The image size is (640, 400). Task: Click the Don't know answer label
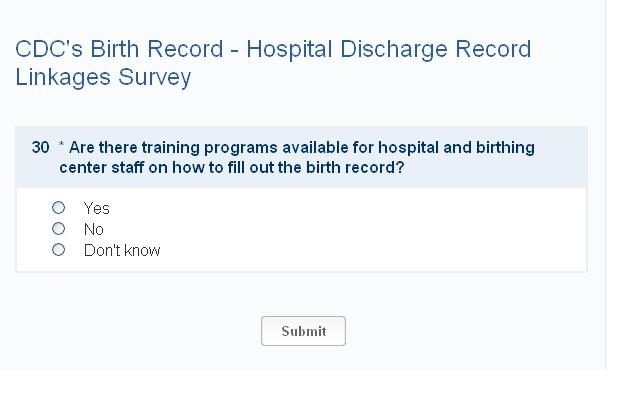click(122, 250)
